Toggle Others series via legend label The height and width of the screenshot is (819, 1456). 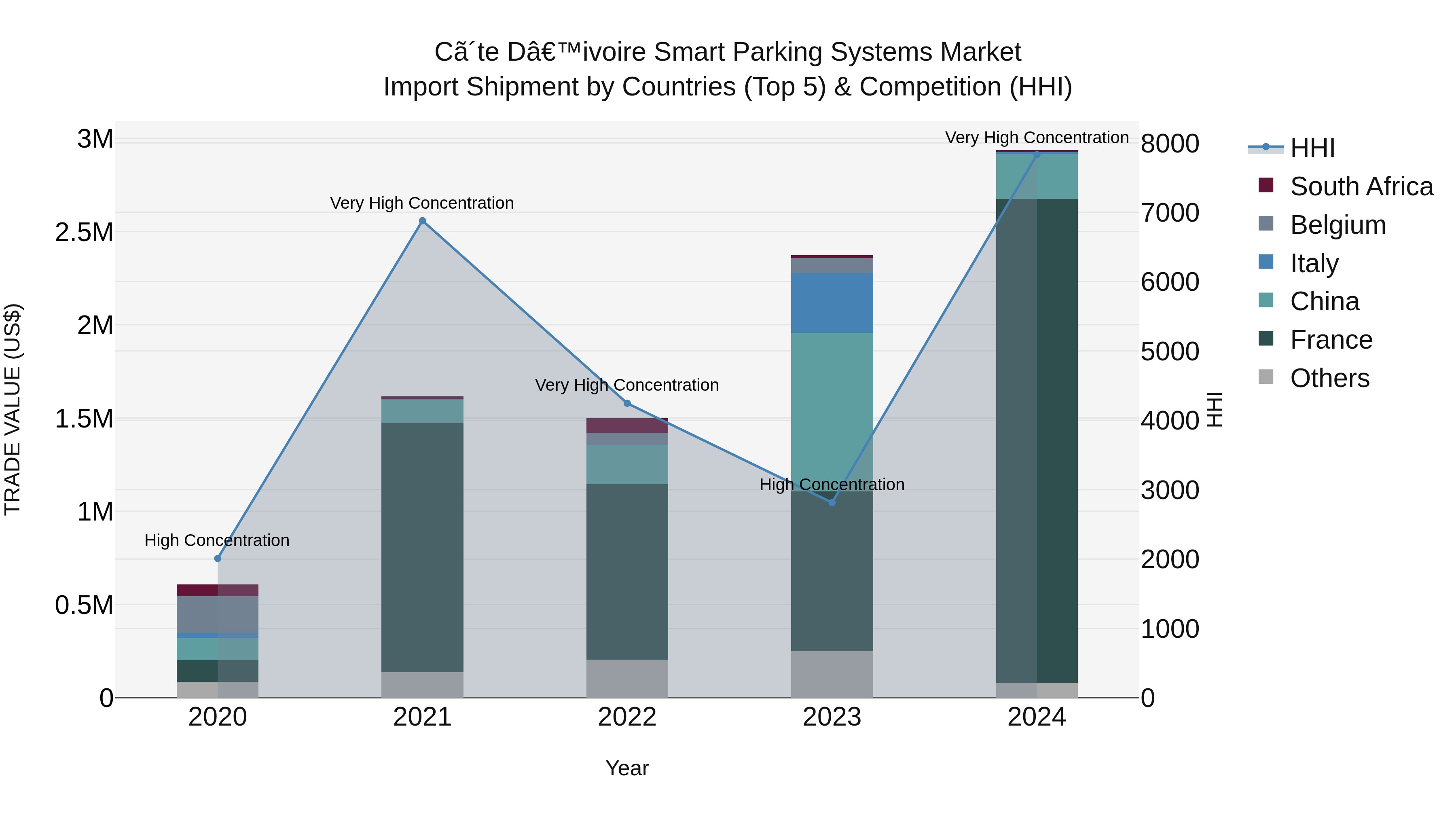point(1329,379)
